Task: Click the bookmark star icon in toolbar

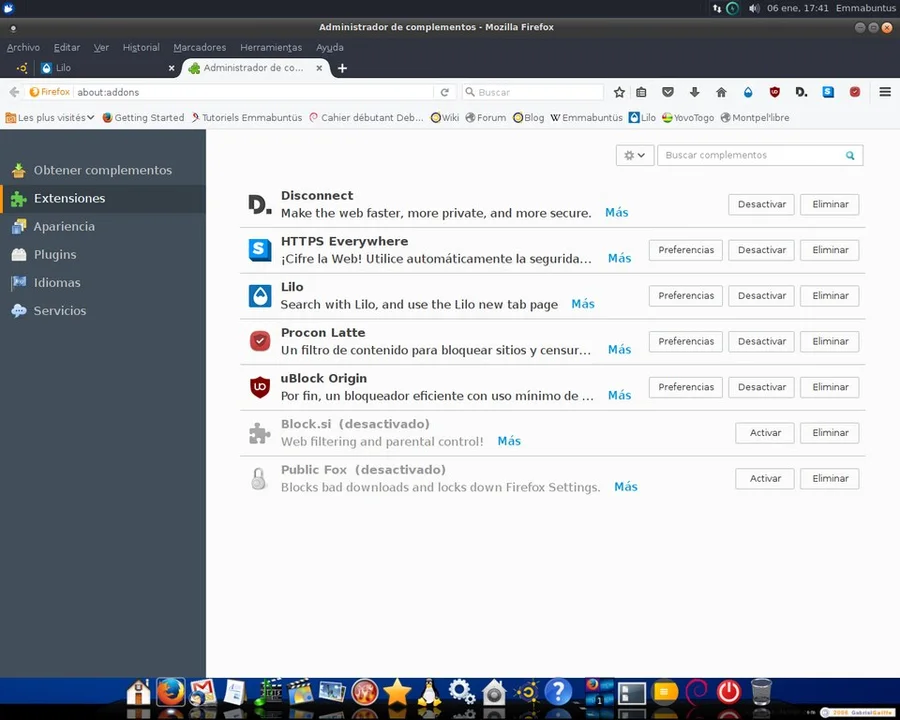Action: tap(619, 92)
